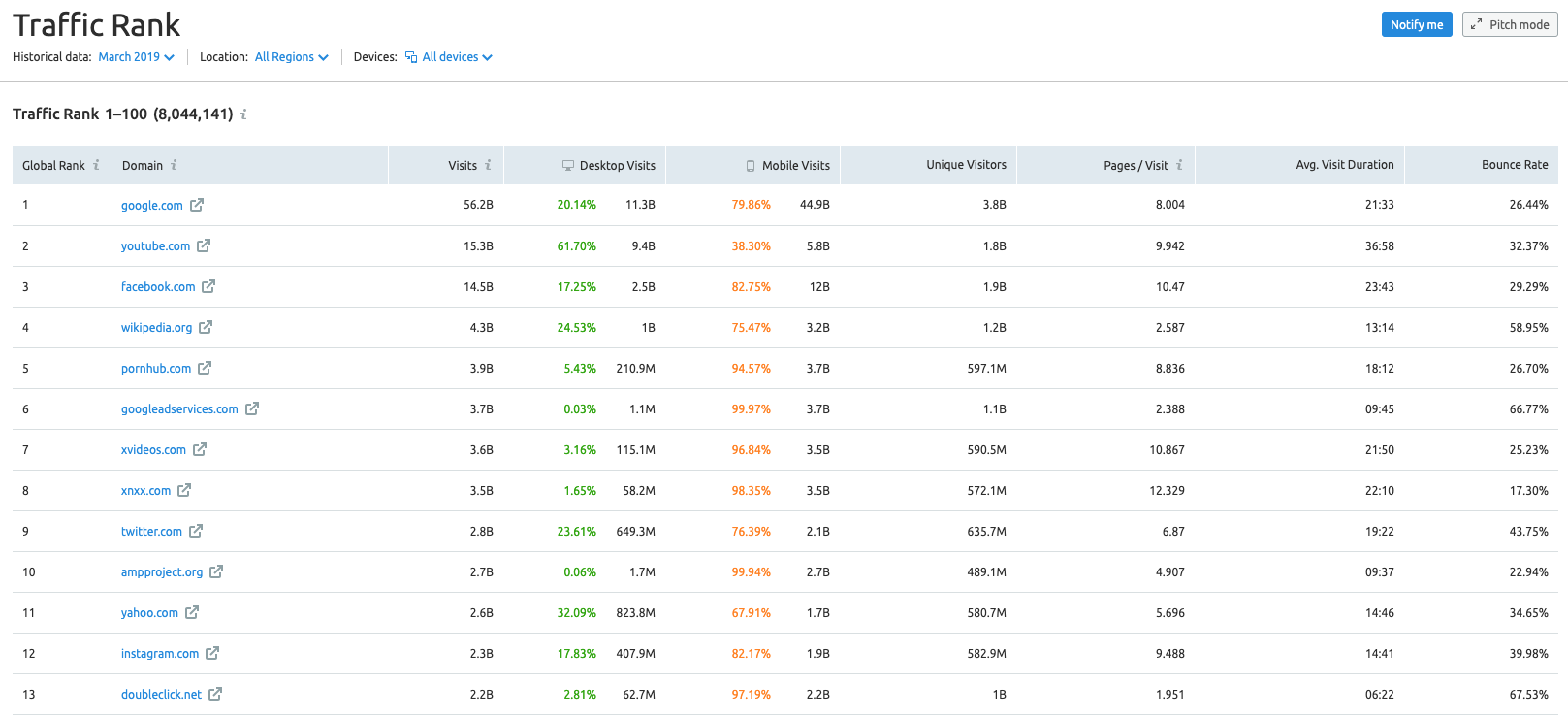Image resolution: width=1568 pixels, height=718 pixels.
Task: Open the wikipedia.org domain link
Action: click(x=156, y=328)
